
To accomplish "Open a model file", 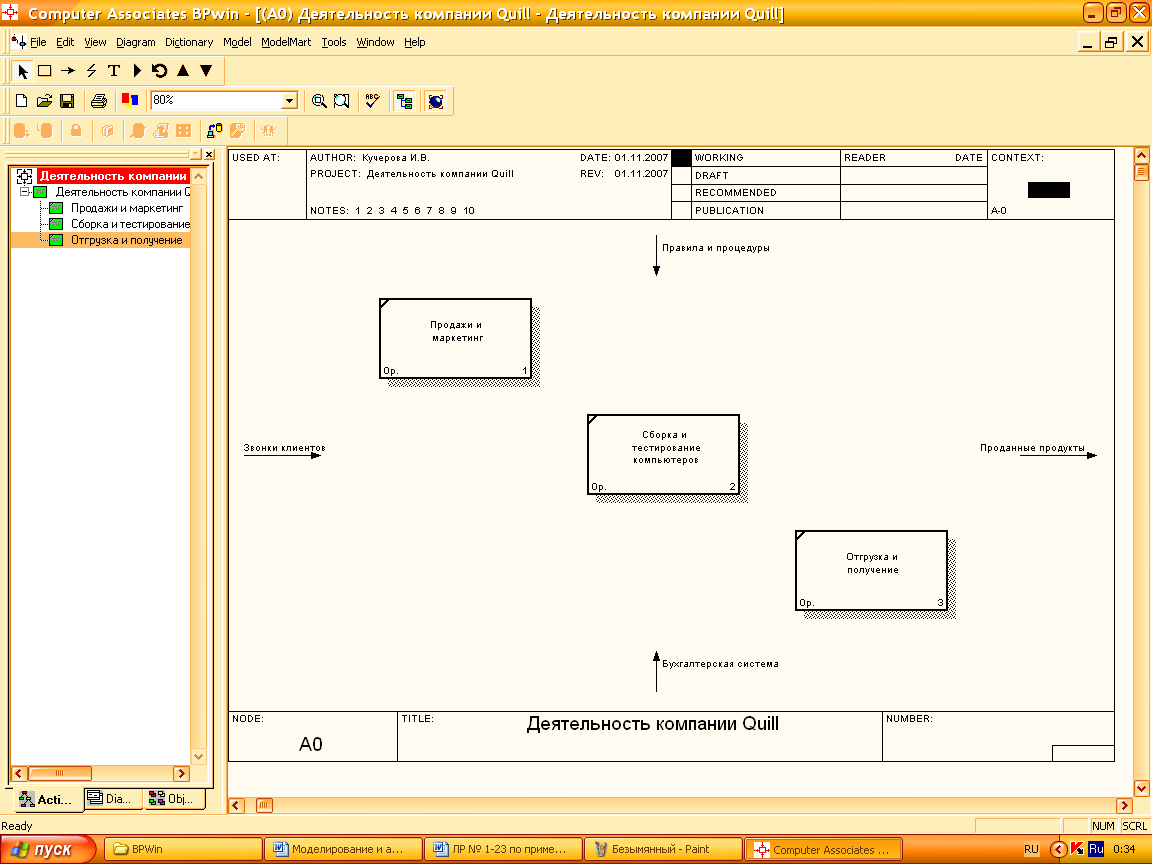I will [x=44, y=101].
